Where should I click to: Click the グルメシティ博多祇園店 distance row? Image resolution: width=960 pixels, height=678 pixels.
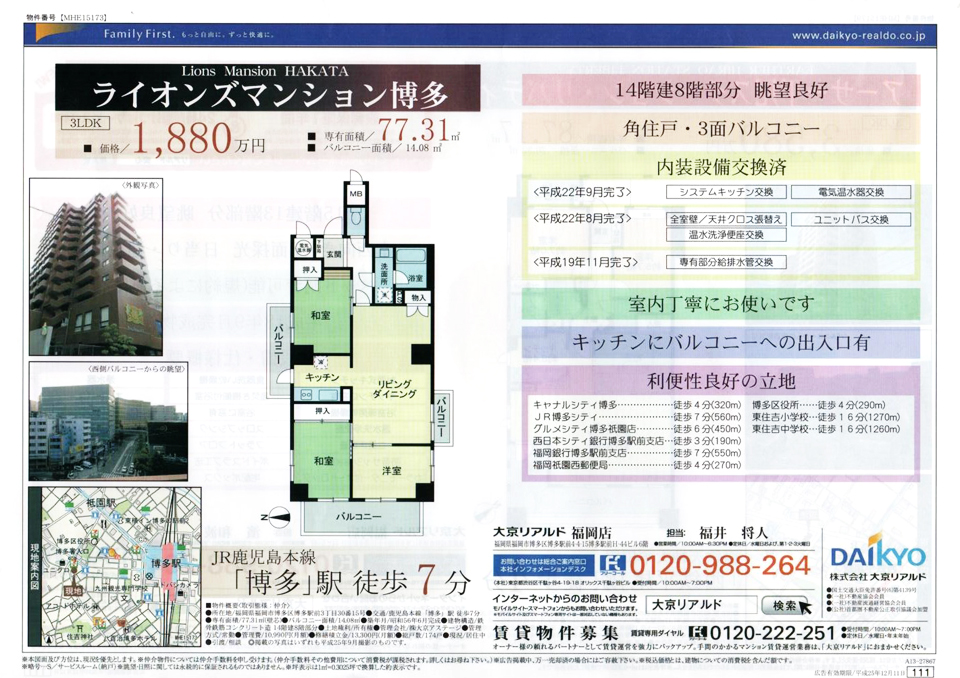pos(637,429)
